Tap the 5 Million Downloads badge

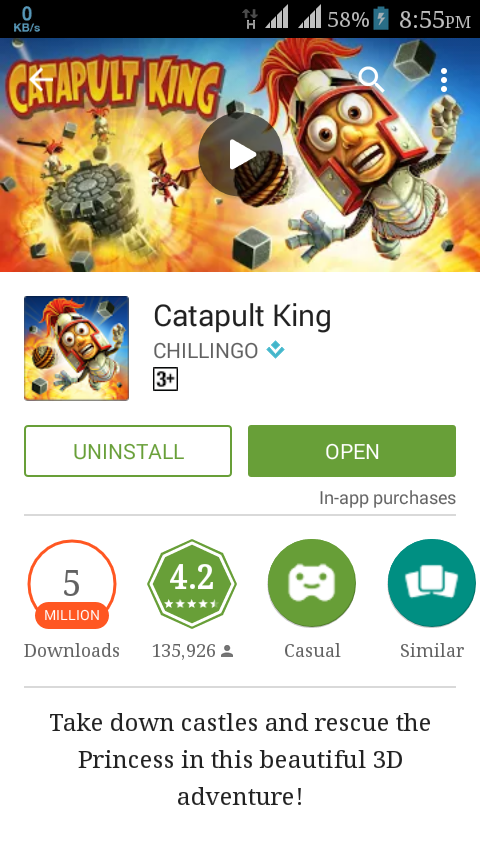[x=72, y=584]
